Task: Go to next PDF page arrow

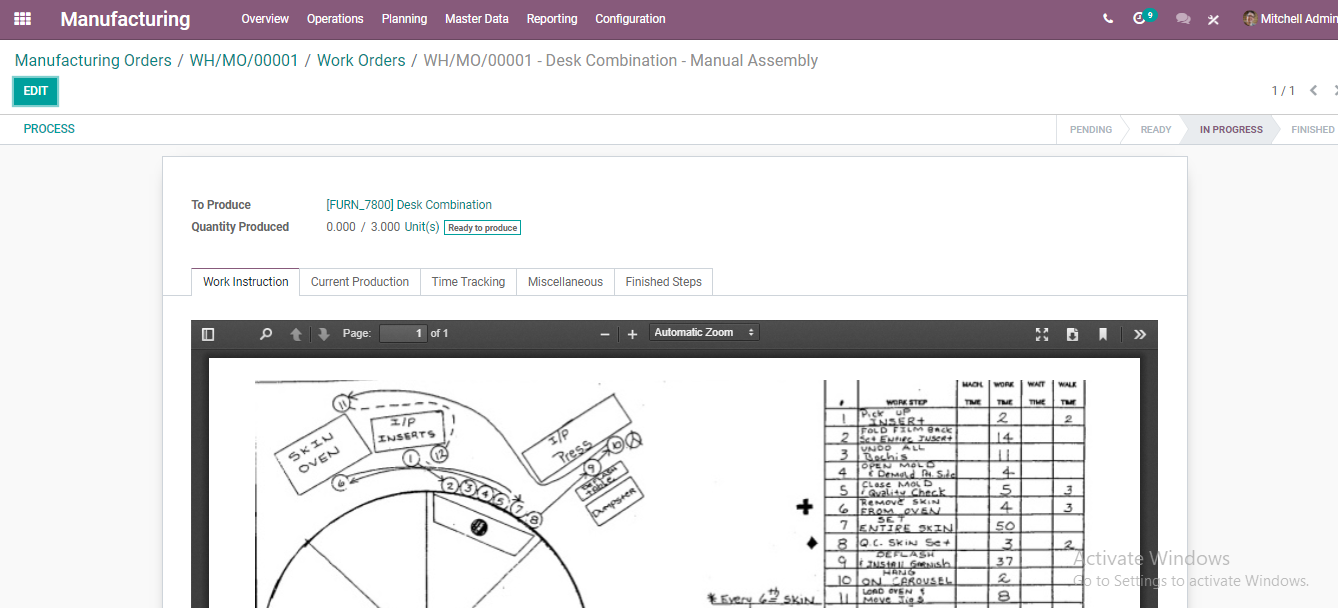Action: click(x=324, y=334)
